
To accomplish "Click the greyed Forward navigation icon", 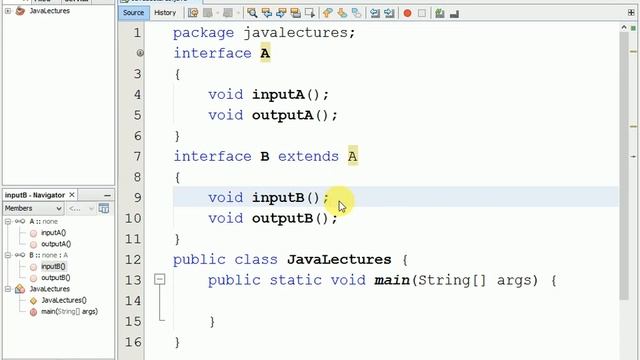I will tap(228, 13).
